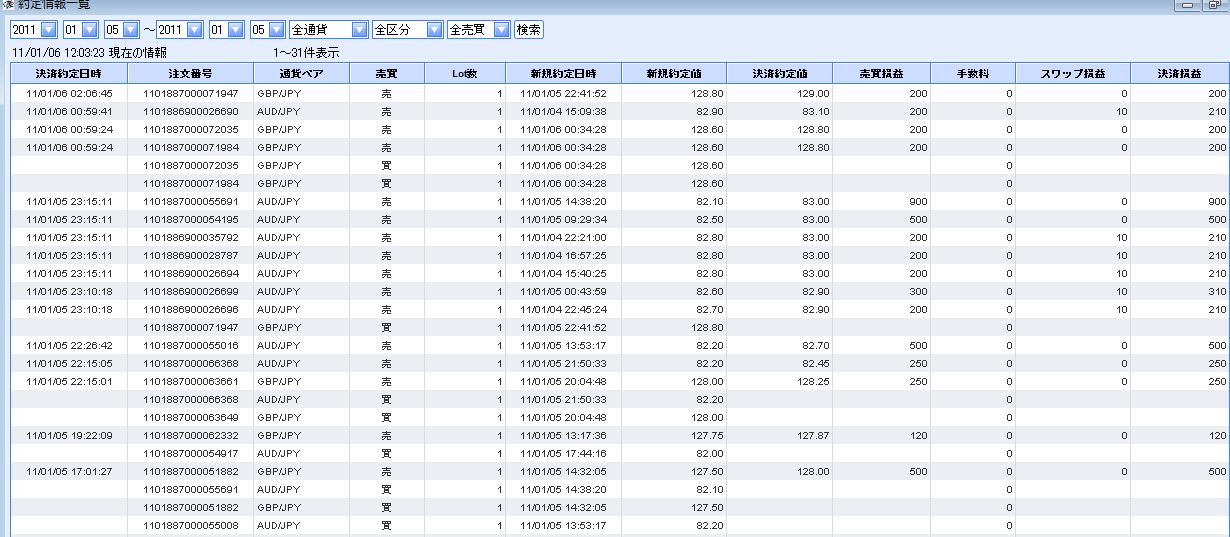Select order number 1101886900026696
This screenshot has width=1230, height=537.
click(x=191, y=309)
